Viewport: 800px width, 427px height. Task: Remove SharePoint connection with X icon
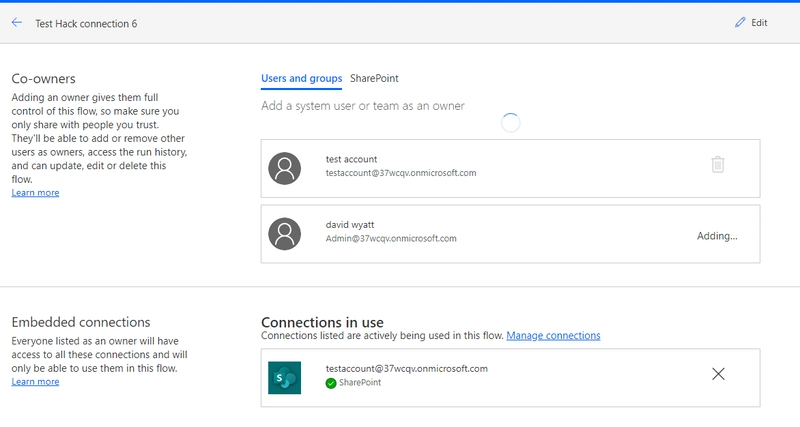(717, 374)
